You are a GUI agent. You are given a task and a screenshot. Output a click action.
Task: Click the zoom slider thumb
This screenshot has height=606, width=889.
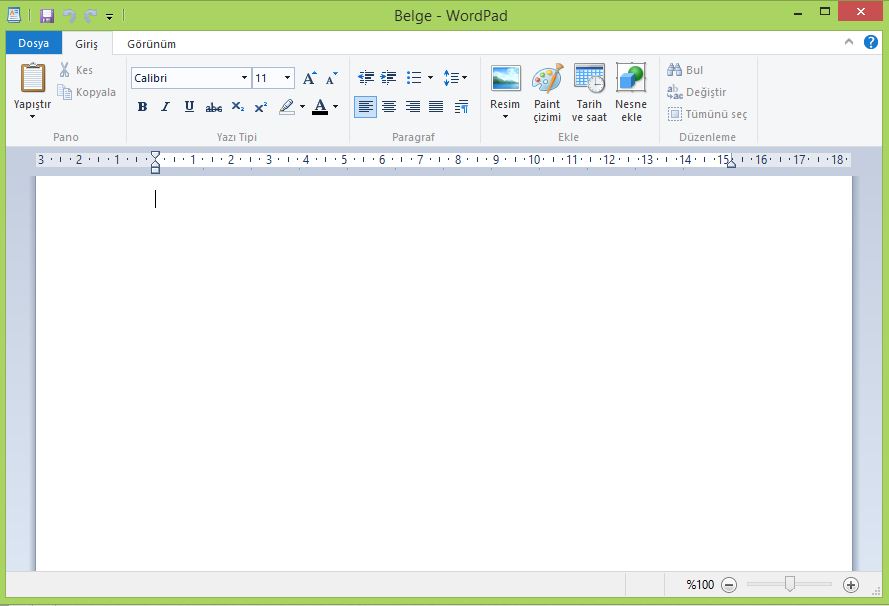[x=790, y=583]
